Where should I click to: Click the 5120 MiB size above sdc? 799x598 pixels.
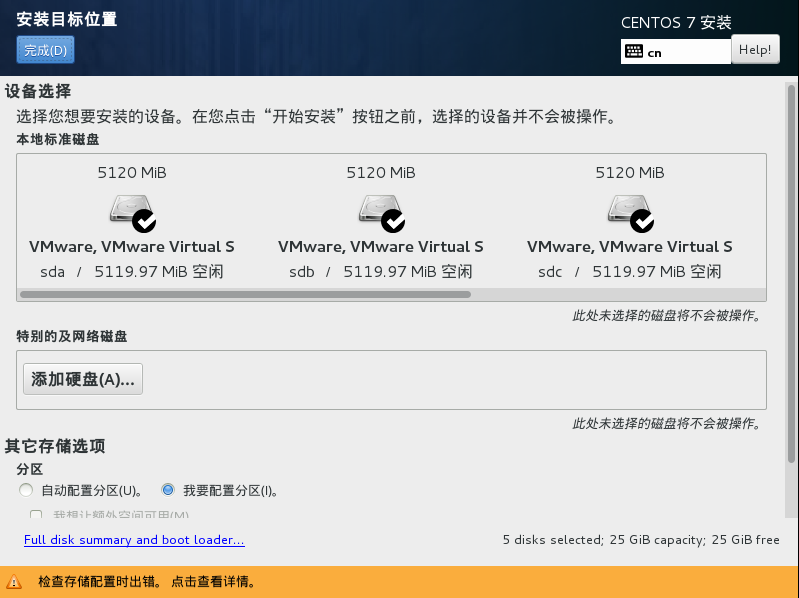[x=630, y=173]
